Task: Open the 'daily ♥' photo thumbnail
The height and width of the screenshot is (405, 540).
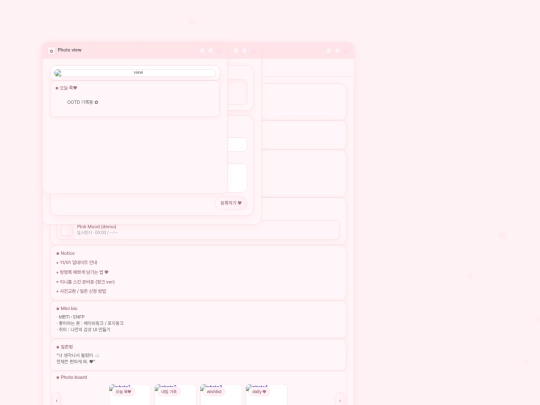Action: pyautogui.click(x=266, y=395)
